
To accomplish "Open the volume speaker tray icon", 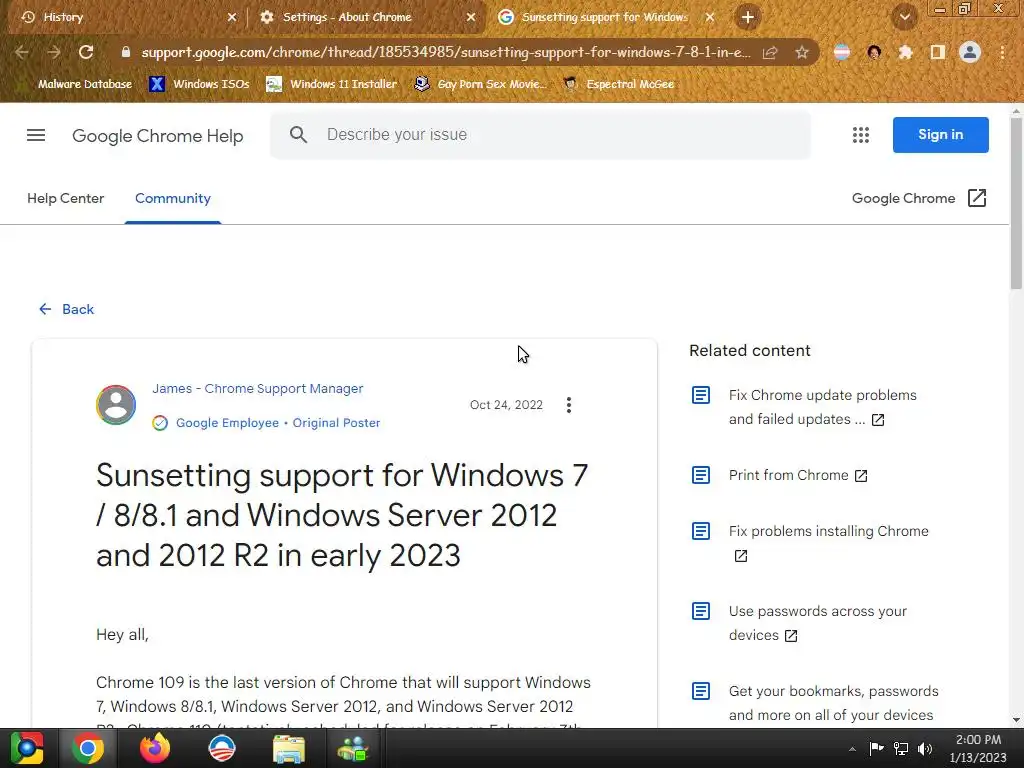I will point(925,749).
